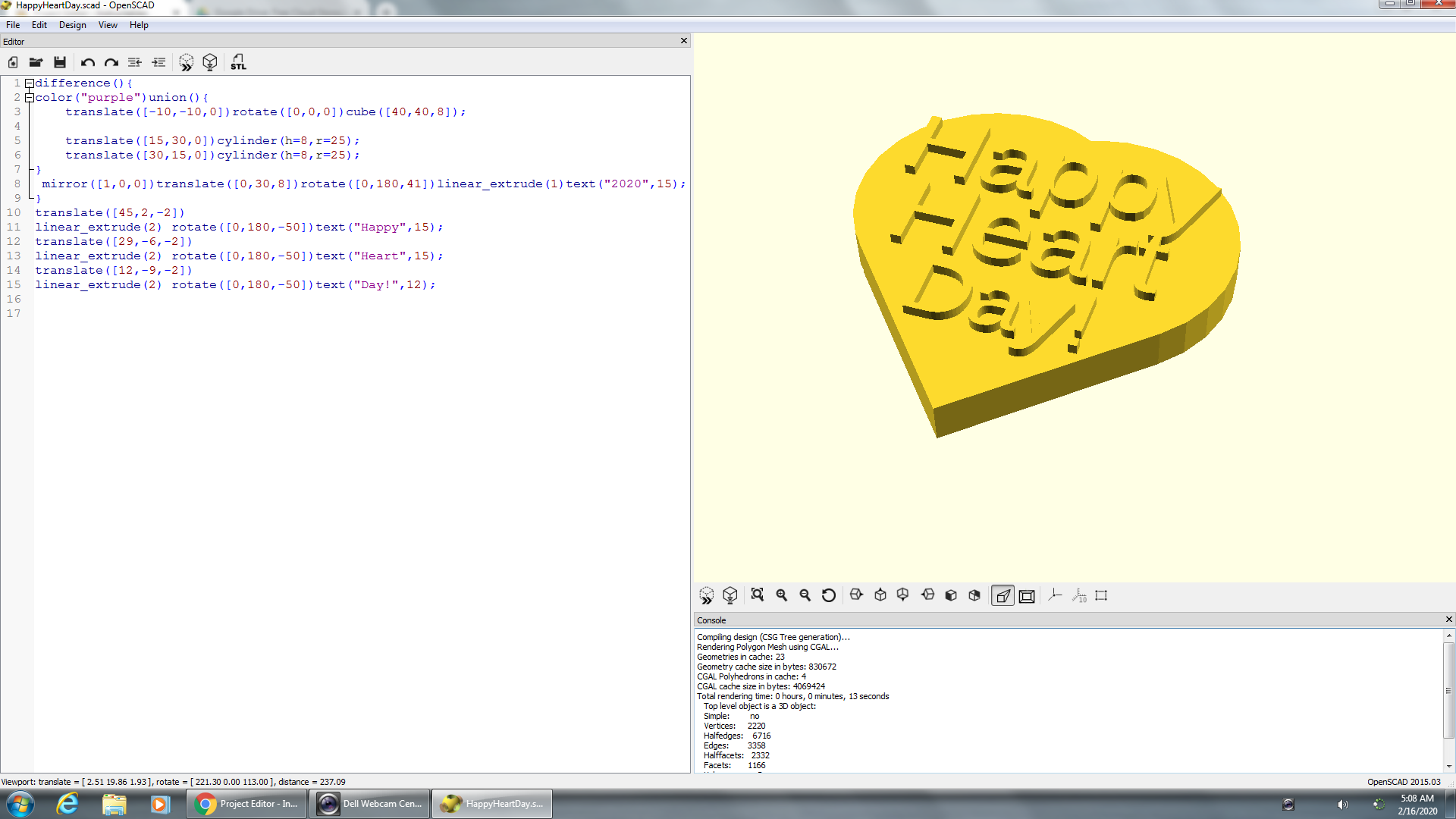Screen dimensions: 1456x819
Task: View all with the zoom-fit icon
Action: click(x=758, y=595)
